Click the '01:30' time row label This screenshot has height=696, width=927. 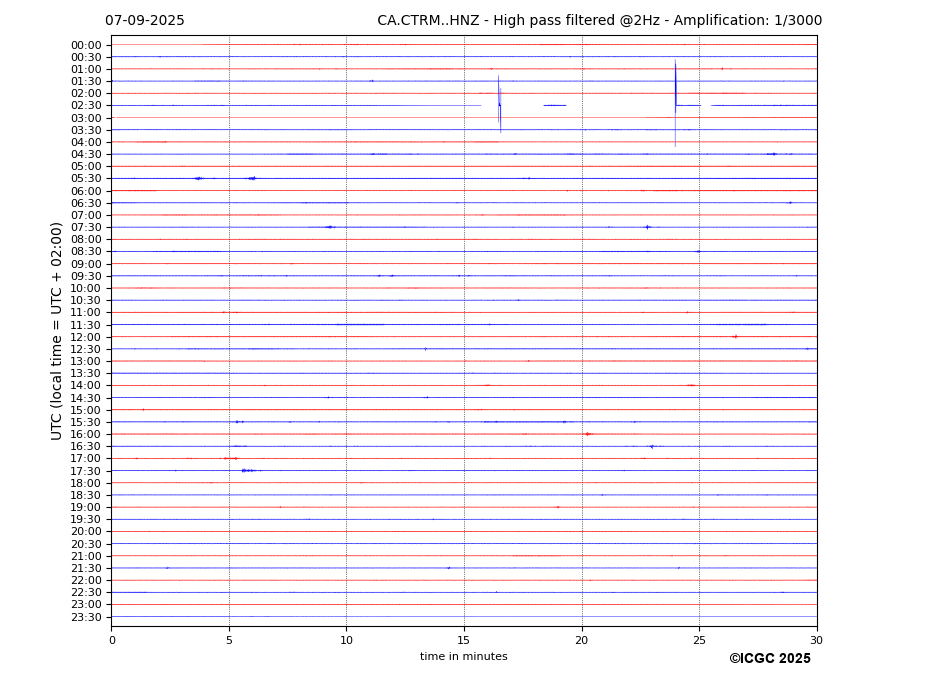pos(86,82)
